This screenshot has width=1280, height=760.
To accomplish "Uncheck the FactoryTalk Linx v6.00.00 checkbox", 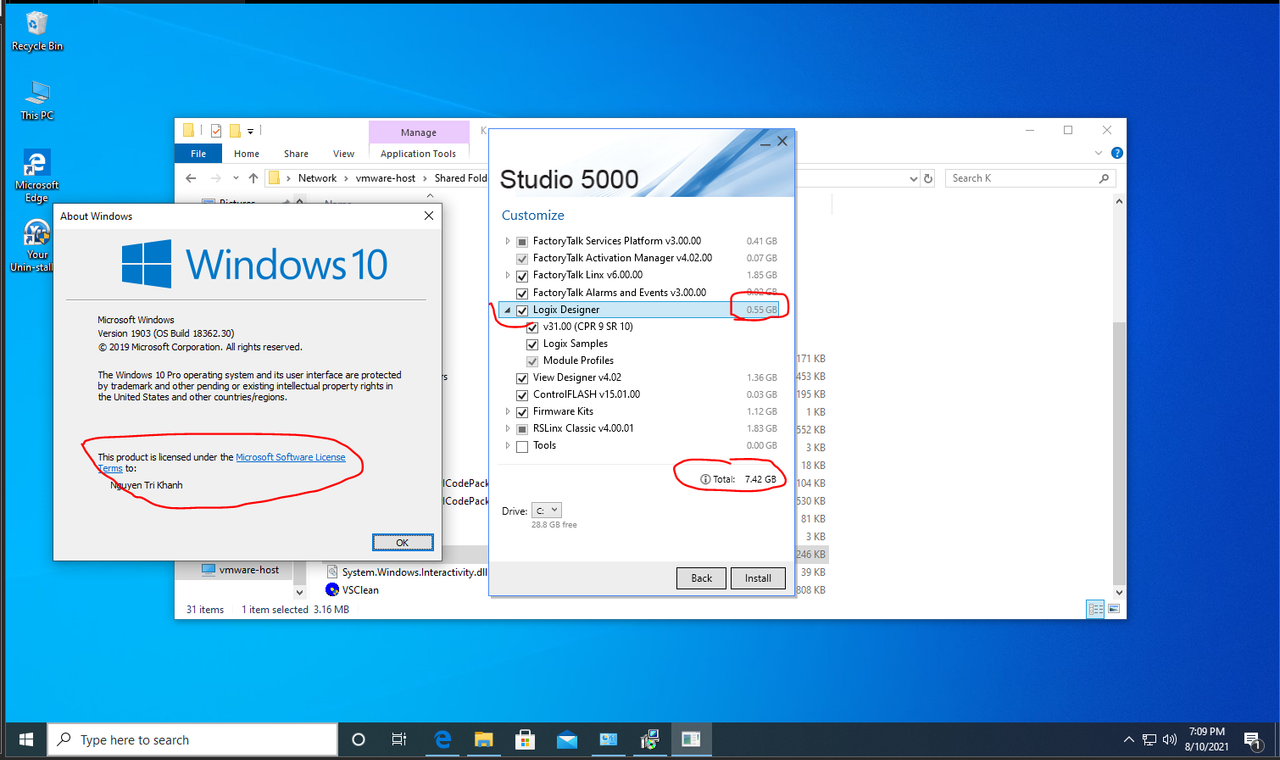I will 522,275.
